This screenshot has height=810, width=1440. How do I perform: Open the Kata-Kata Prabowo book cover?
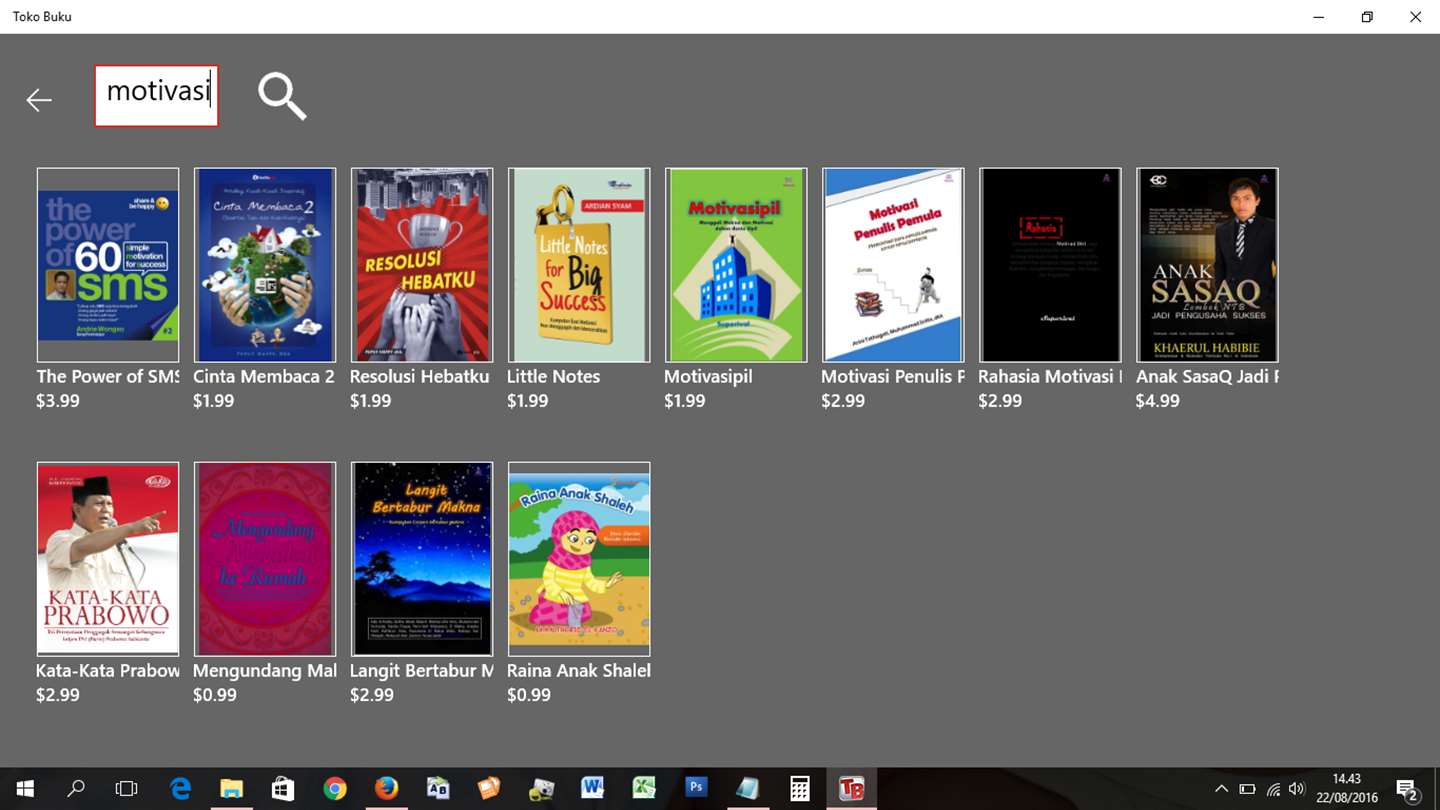(x=108, y=559)
